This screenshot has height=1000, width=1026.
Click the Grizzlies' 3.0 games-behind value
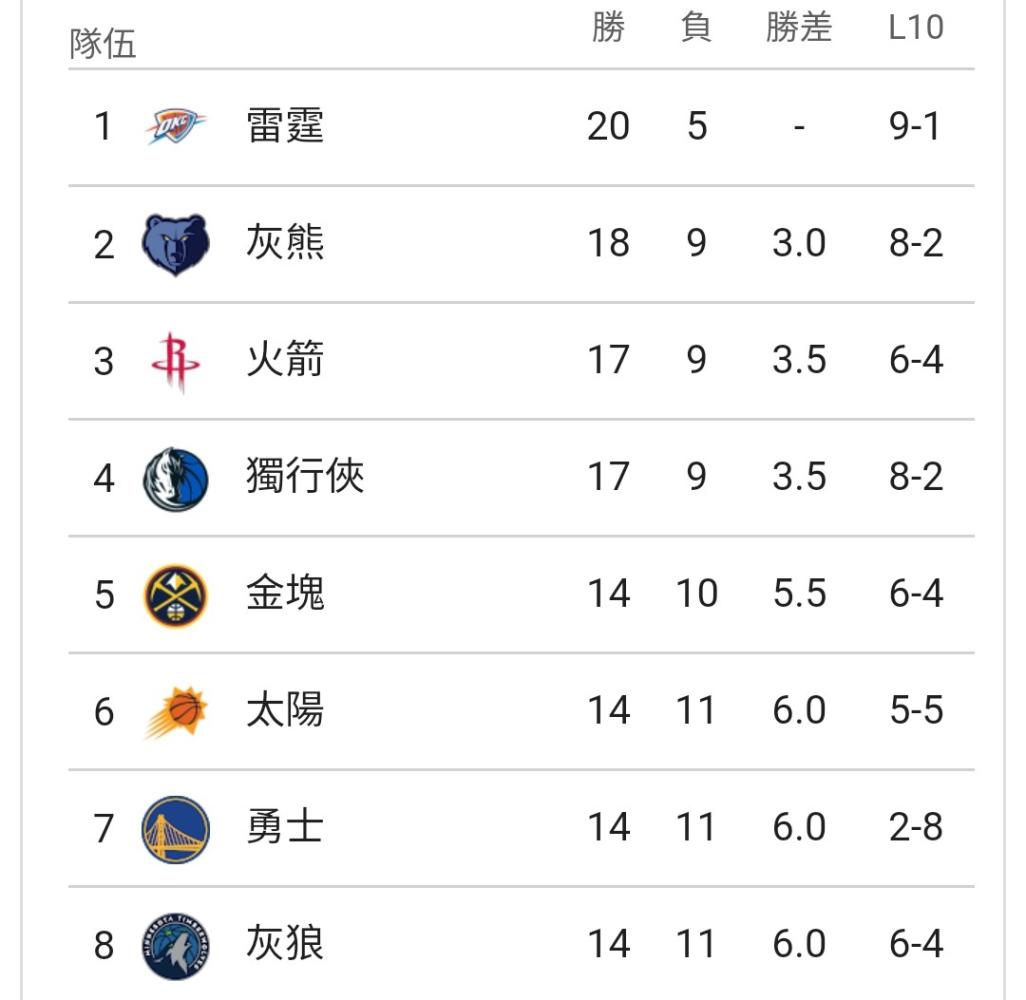pyautogui.click(x=798, y=243)
